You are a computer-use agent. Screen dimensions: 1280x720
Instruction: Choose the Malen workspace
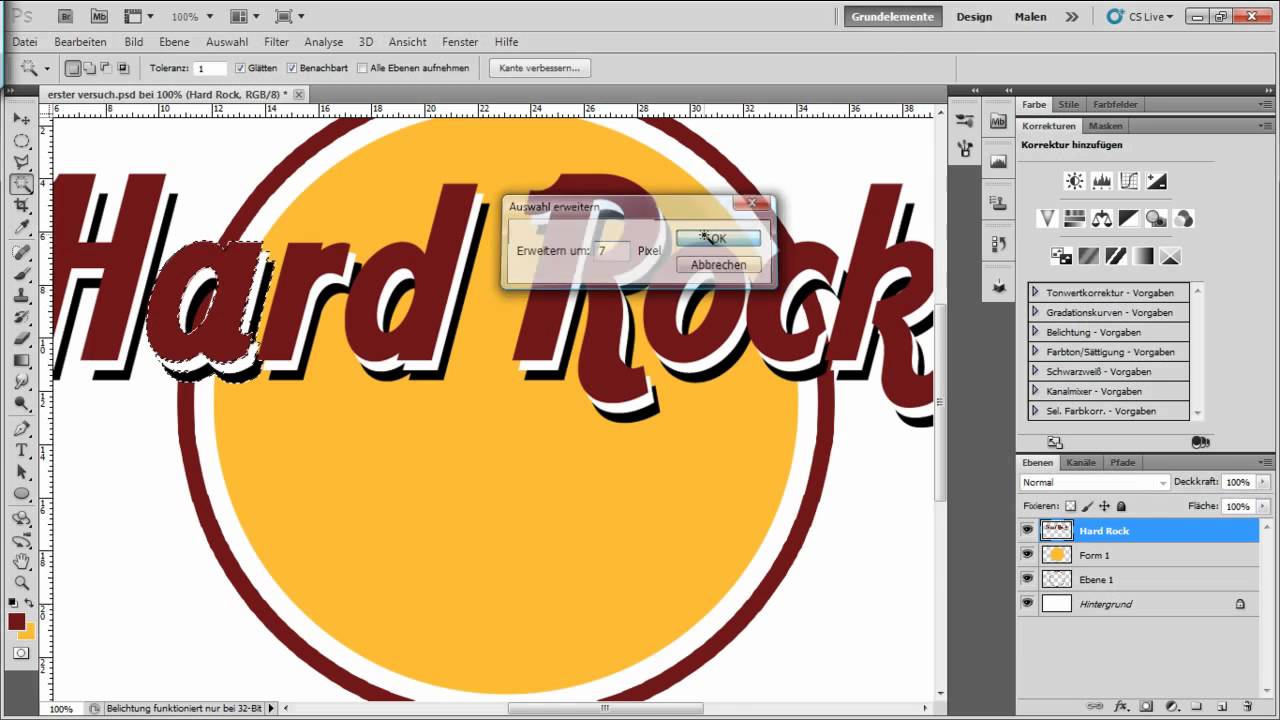click(x=1031, y=16)
